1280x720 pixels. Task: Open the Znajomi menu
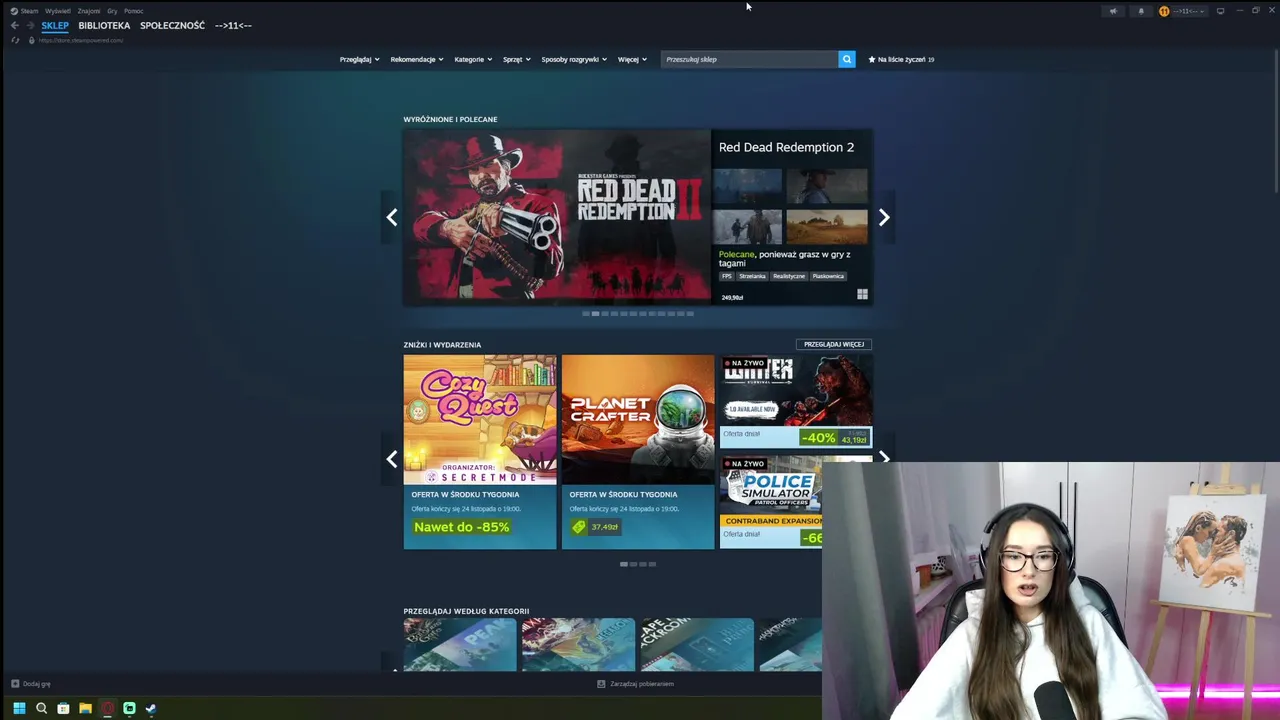(89, 11)
